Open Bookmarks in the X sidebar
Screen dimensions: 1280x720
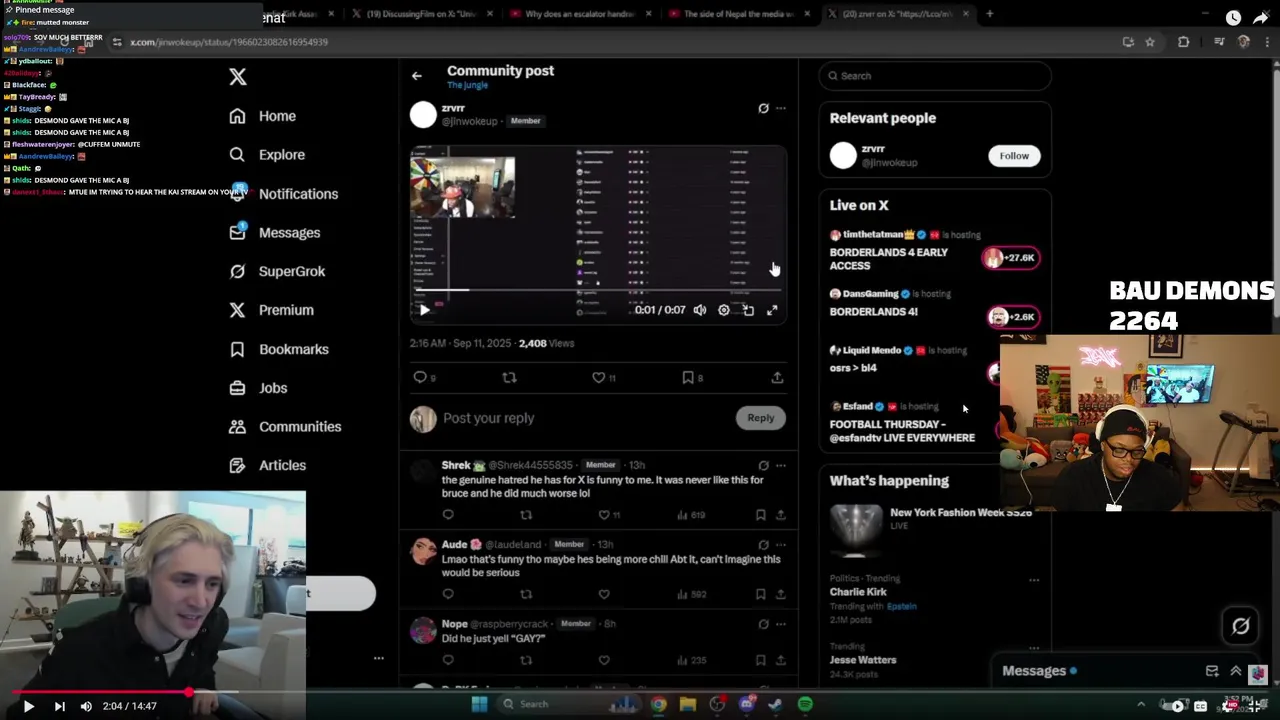coord(278,349)
